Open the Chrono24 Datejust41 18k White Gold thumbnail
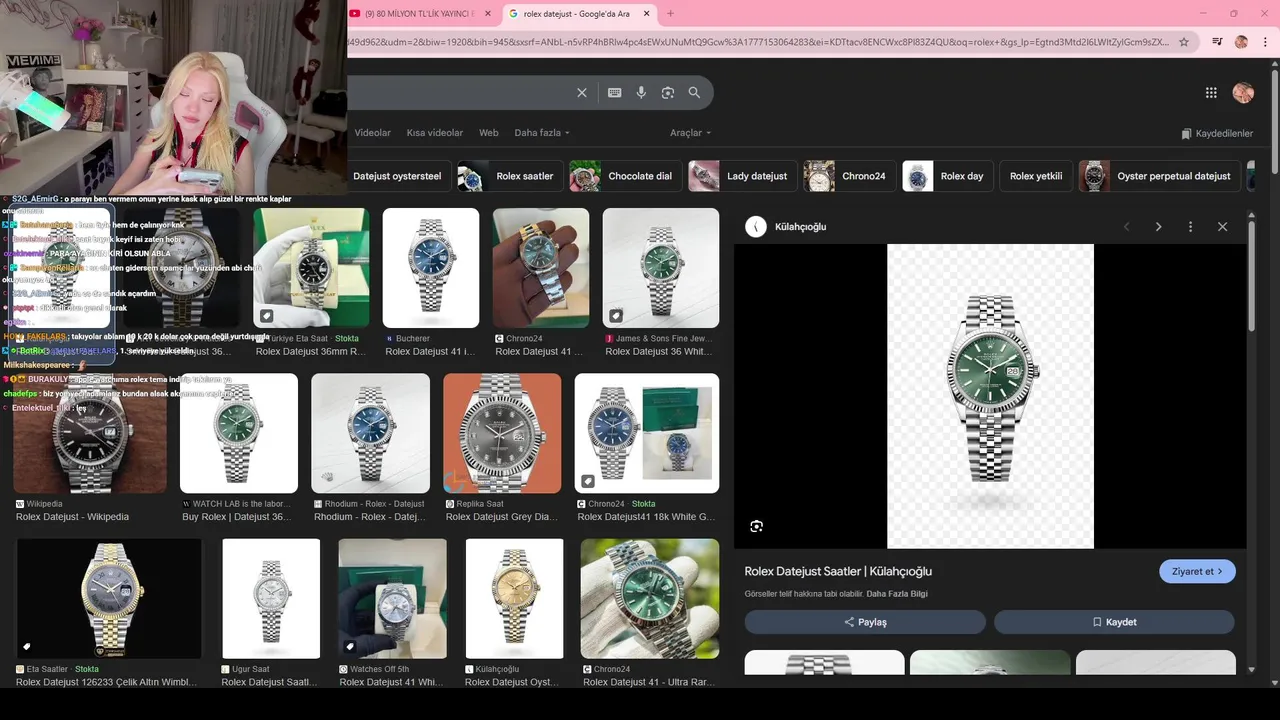The height and width of the screenshot is (720, 1280). (647, 433)
